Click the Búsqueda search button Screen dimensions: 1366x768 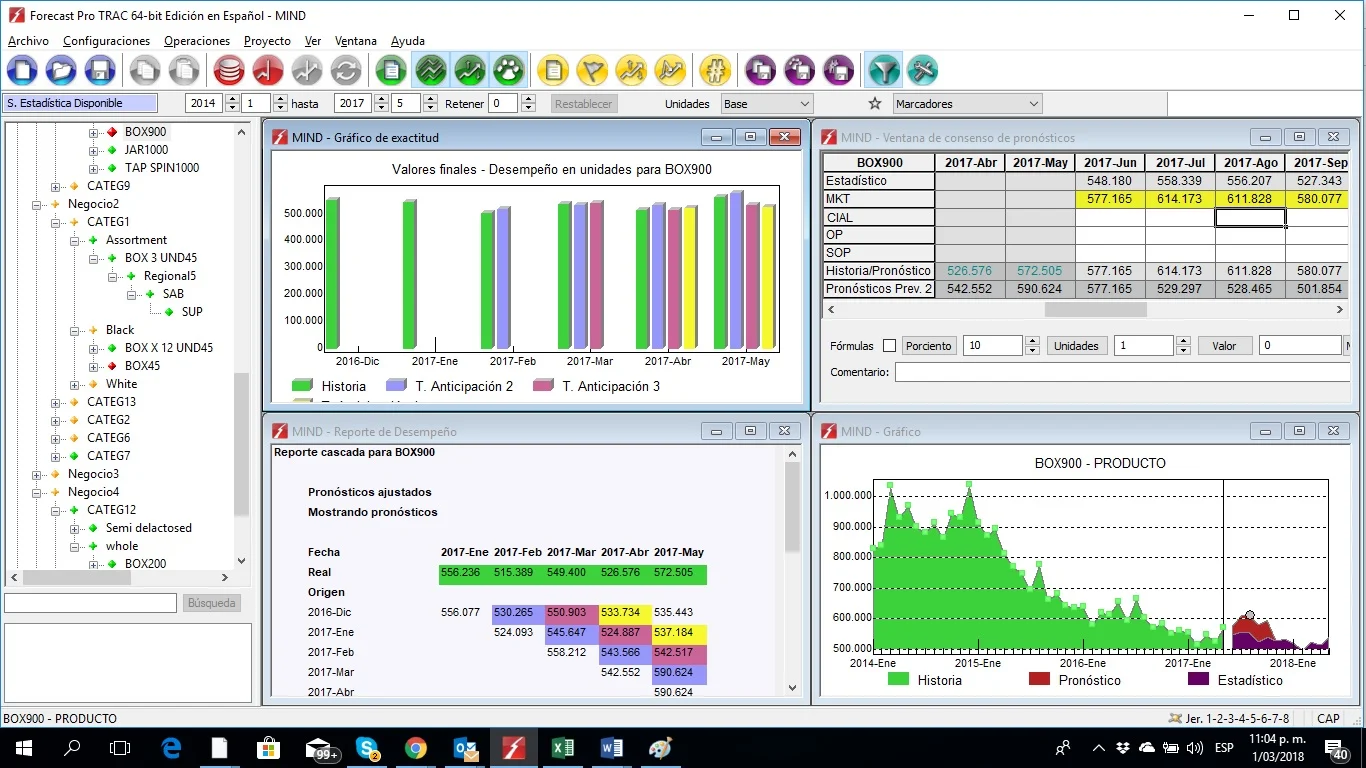pyautogui.click(x=212, y=603)
